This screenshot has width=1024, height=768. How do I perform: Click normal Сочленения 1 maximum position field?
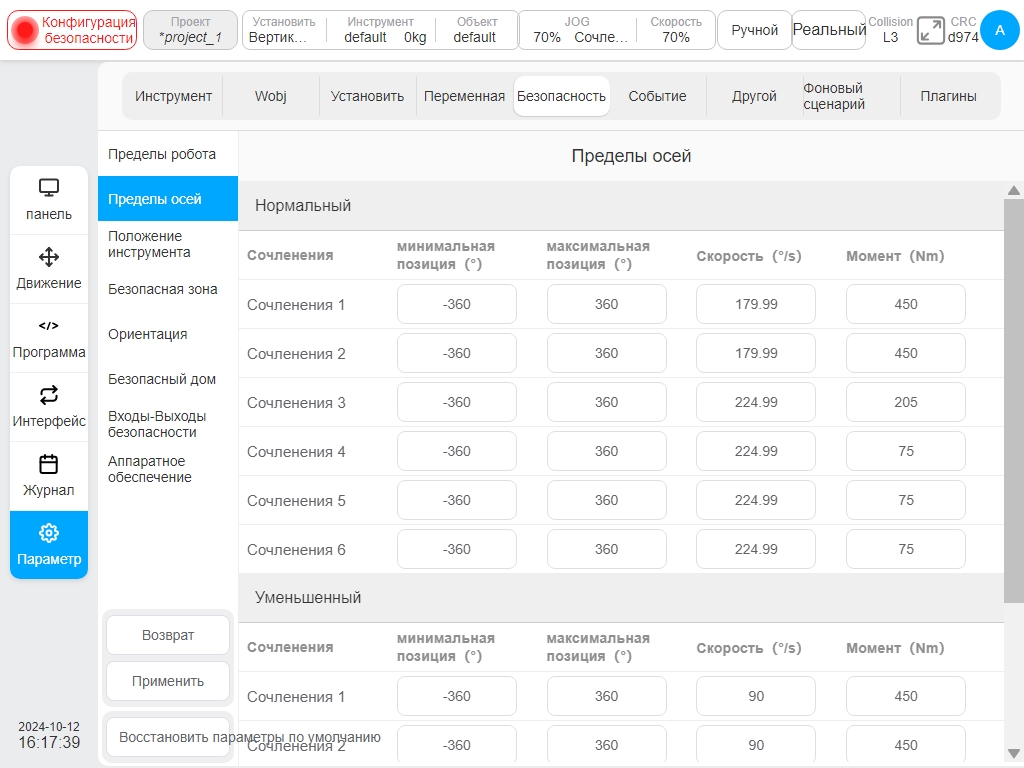tap(607, 304)
